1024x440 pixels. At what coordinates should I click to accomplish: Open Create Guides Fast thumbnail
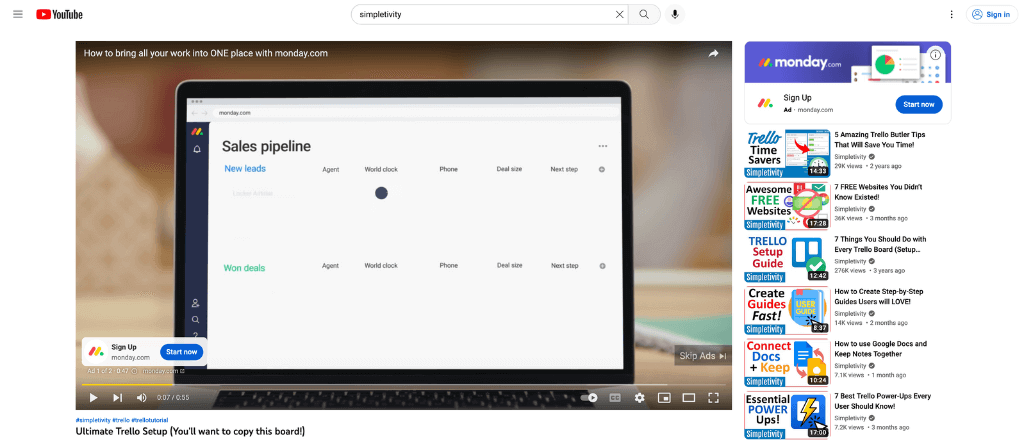787,310
